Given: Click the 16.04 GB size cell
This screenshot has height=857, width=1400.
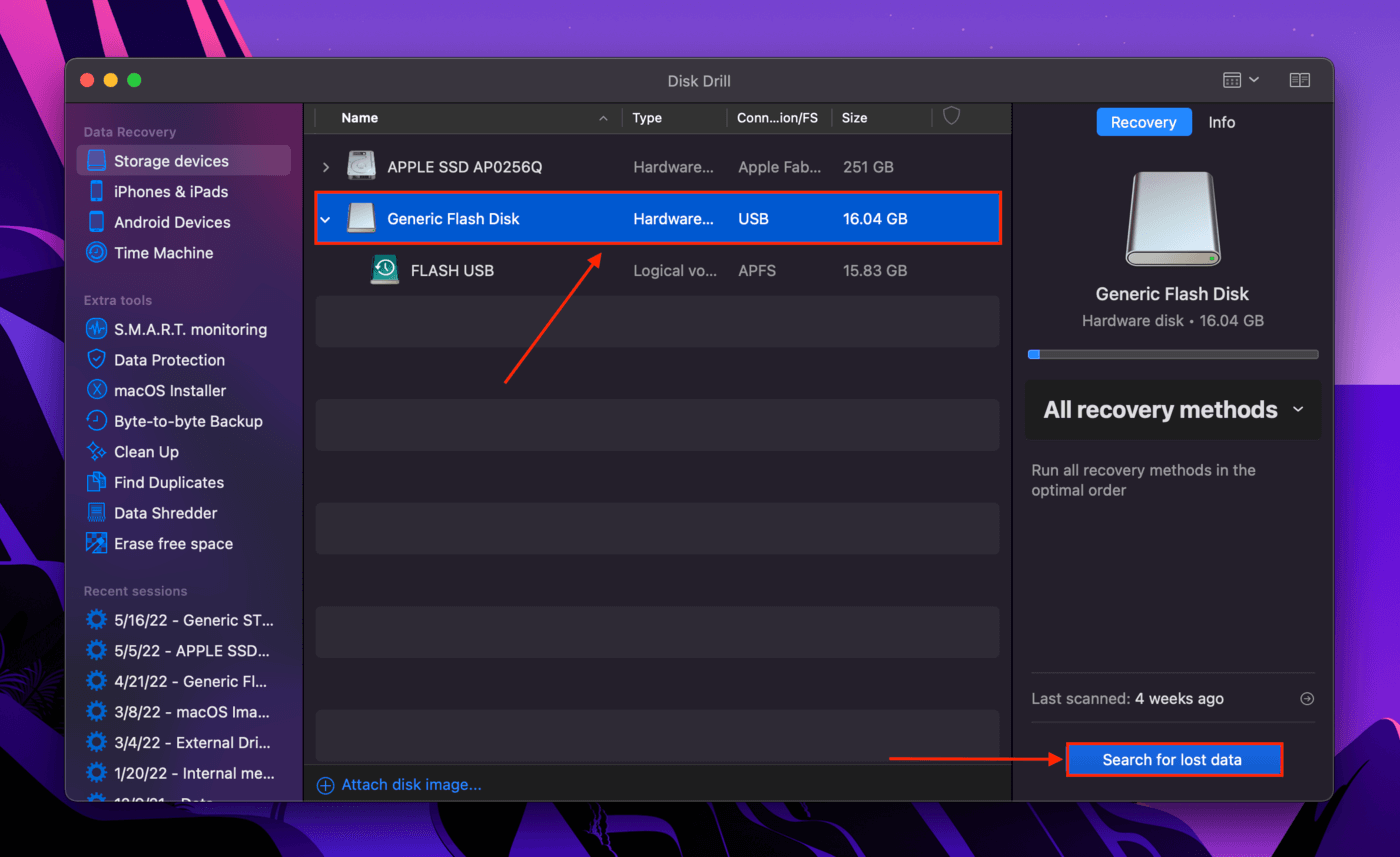Looking at the screenshot, I should [x=875, y=219].
